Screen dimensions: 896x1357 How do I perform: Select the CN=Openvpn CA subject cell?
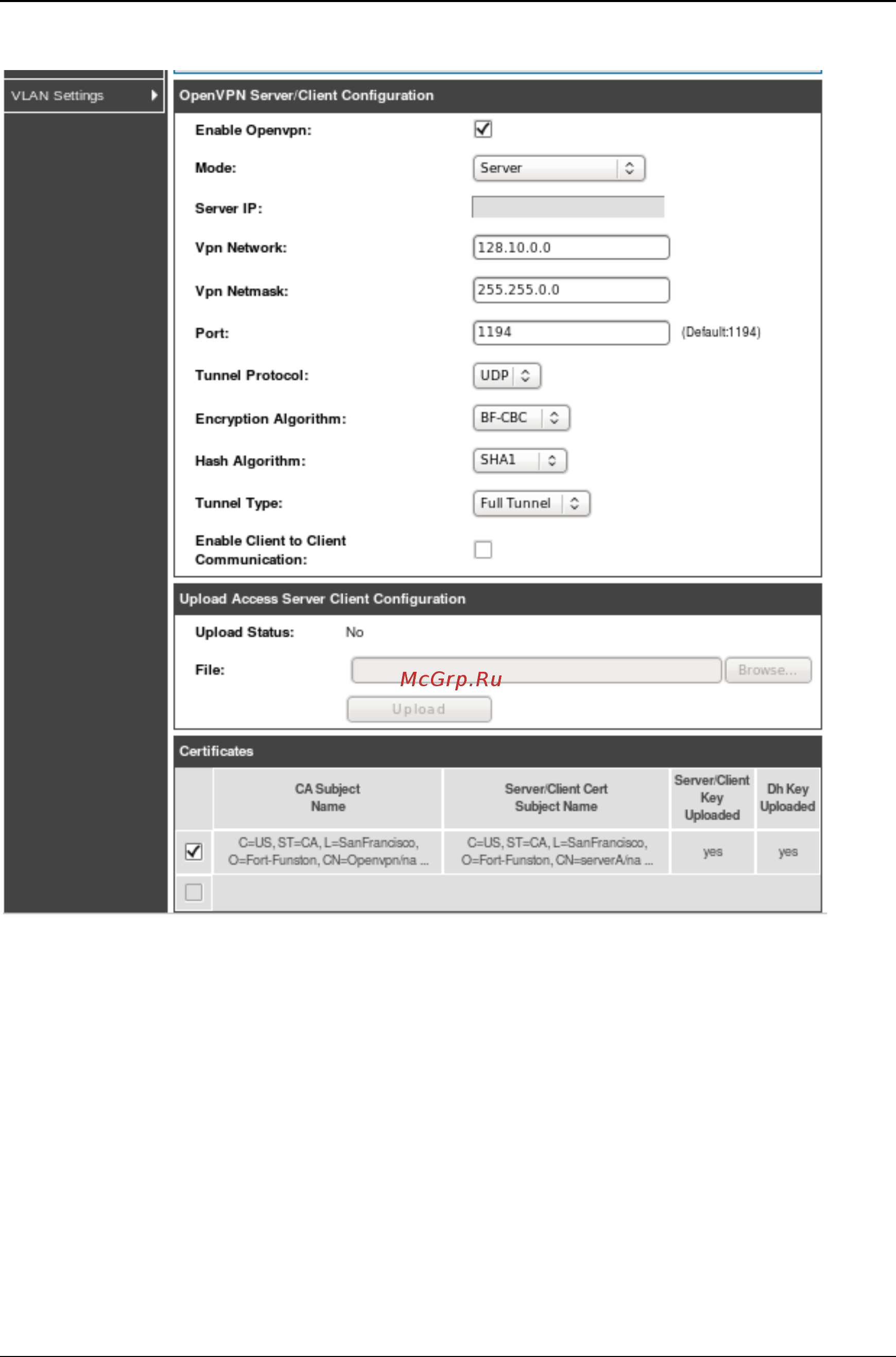pos(328,852)
